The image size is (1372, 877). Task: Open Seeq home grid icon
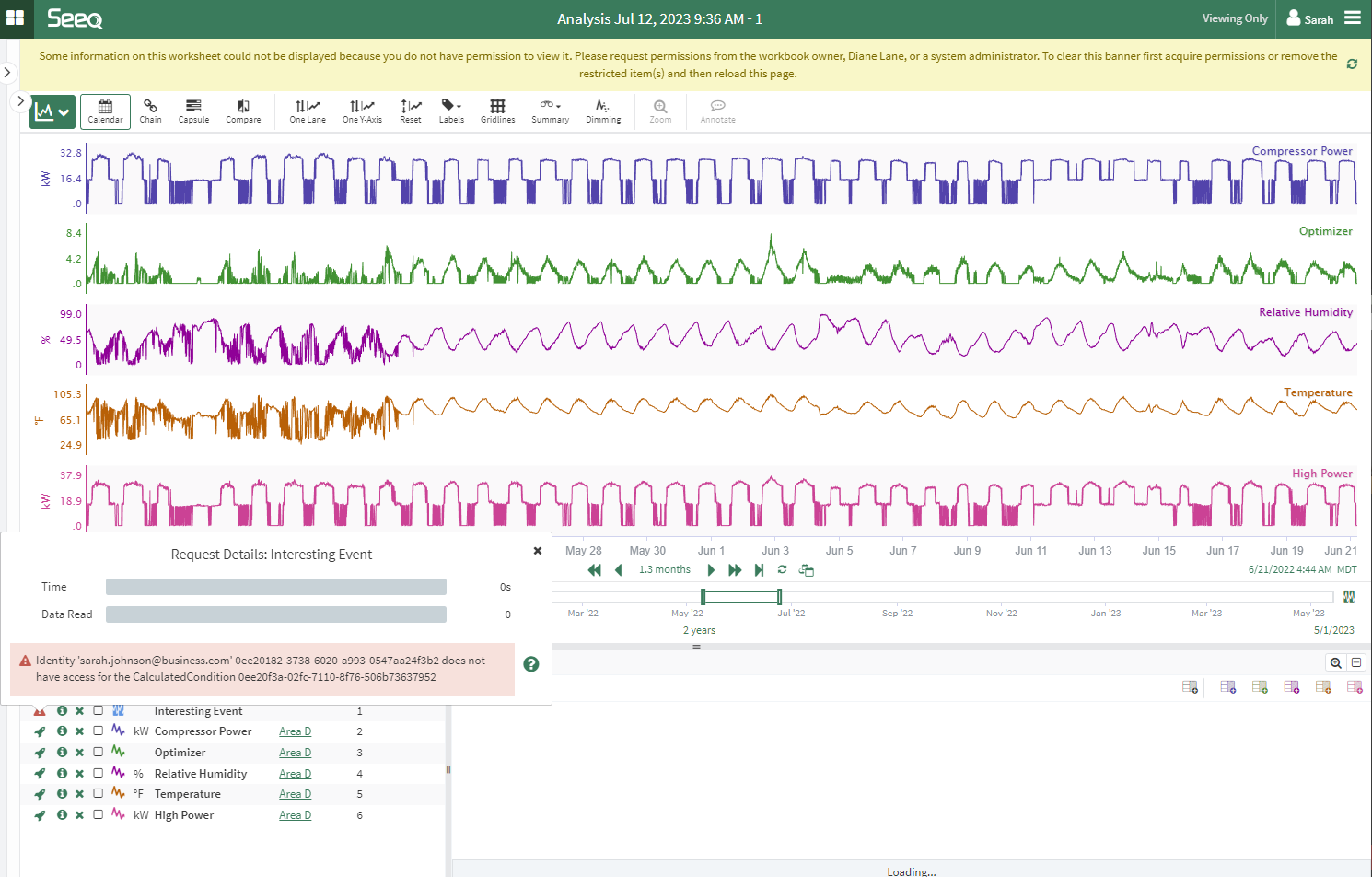pos(16,18)
